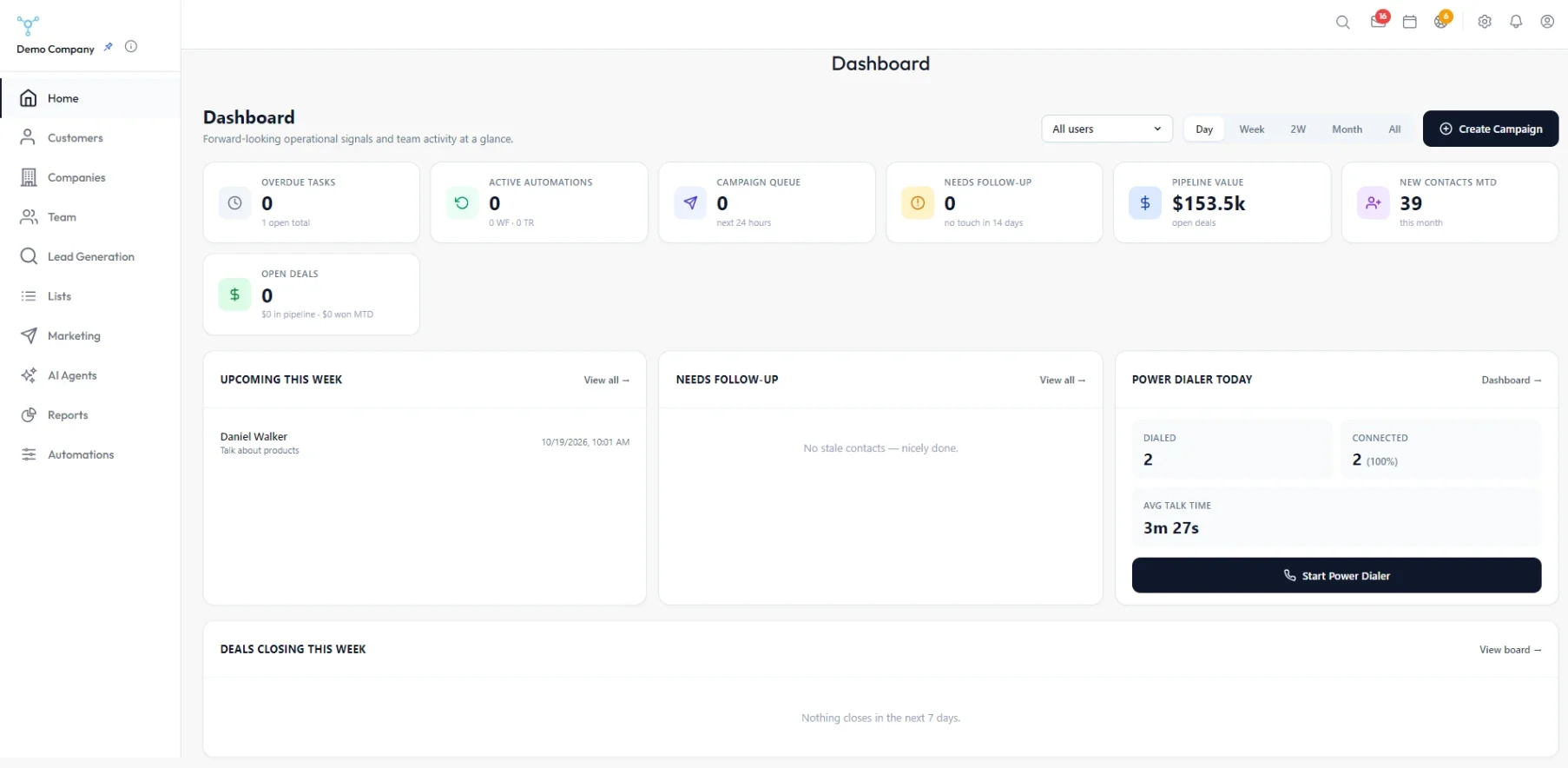1568x768 pixels.
Task: Click the Campaign Queue paper plane icon
Action: [x=690, y=203]
